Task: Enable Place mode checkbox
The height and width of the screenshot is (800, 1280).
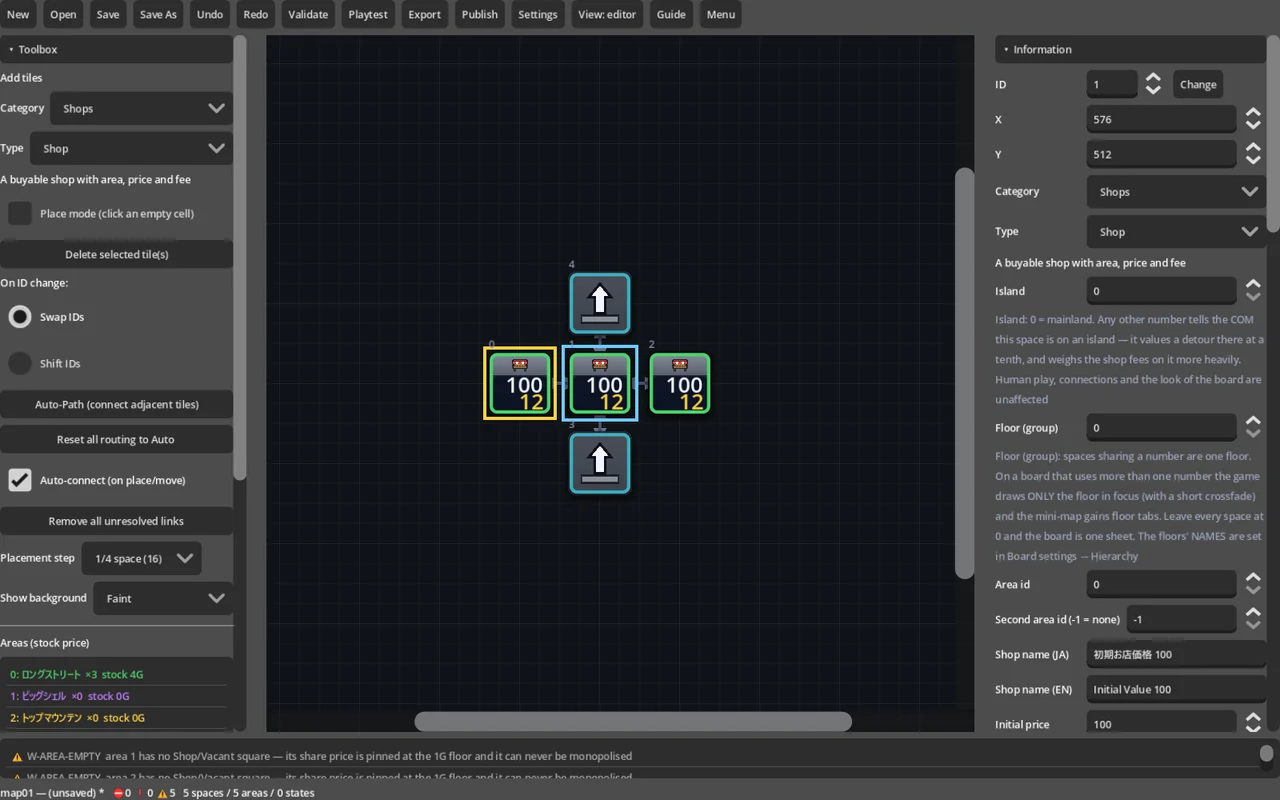Action: [x=20, y=213]
